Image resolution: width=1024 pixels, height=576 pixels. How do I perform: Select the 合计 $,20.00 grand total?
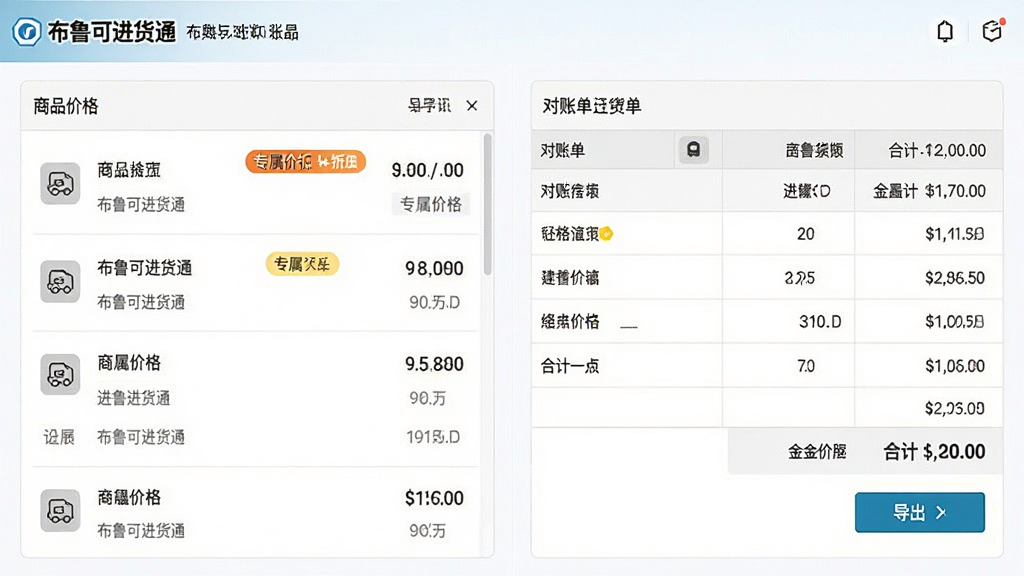(x=935, y=451)
